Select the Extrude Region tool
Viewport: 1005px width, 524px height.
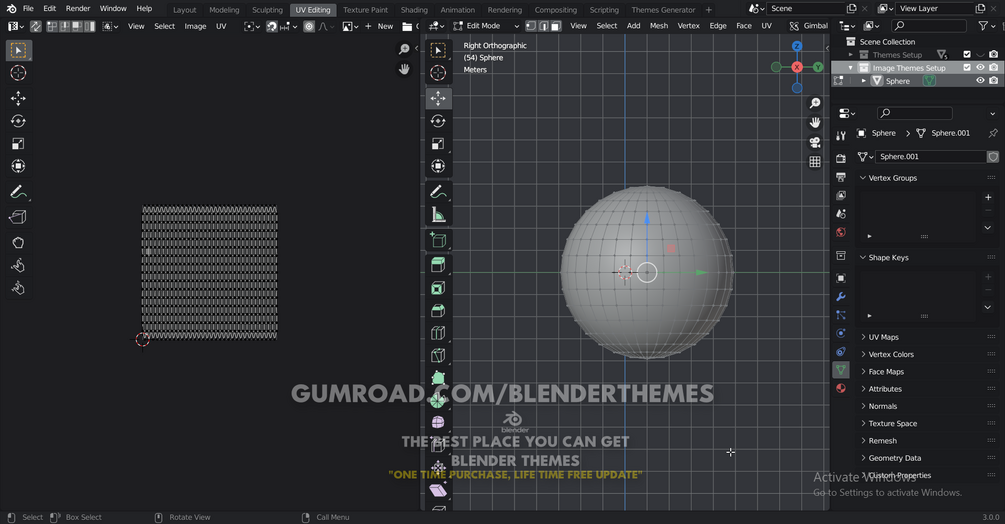pyautogui.click(x=438, y=265)
